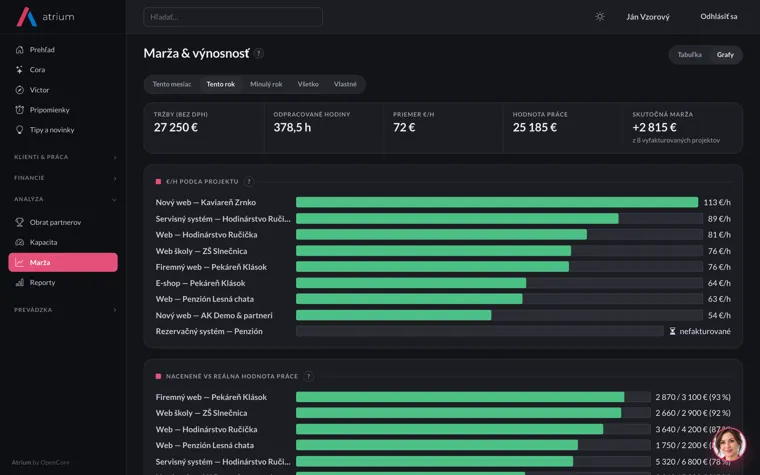Viewport: 760px width, 475px height.
Task: Open help icon for Nacenené vs reálna
Action: tap(308, 376)
